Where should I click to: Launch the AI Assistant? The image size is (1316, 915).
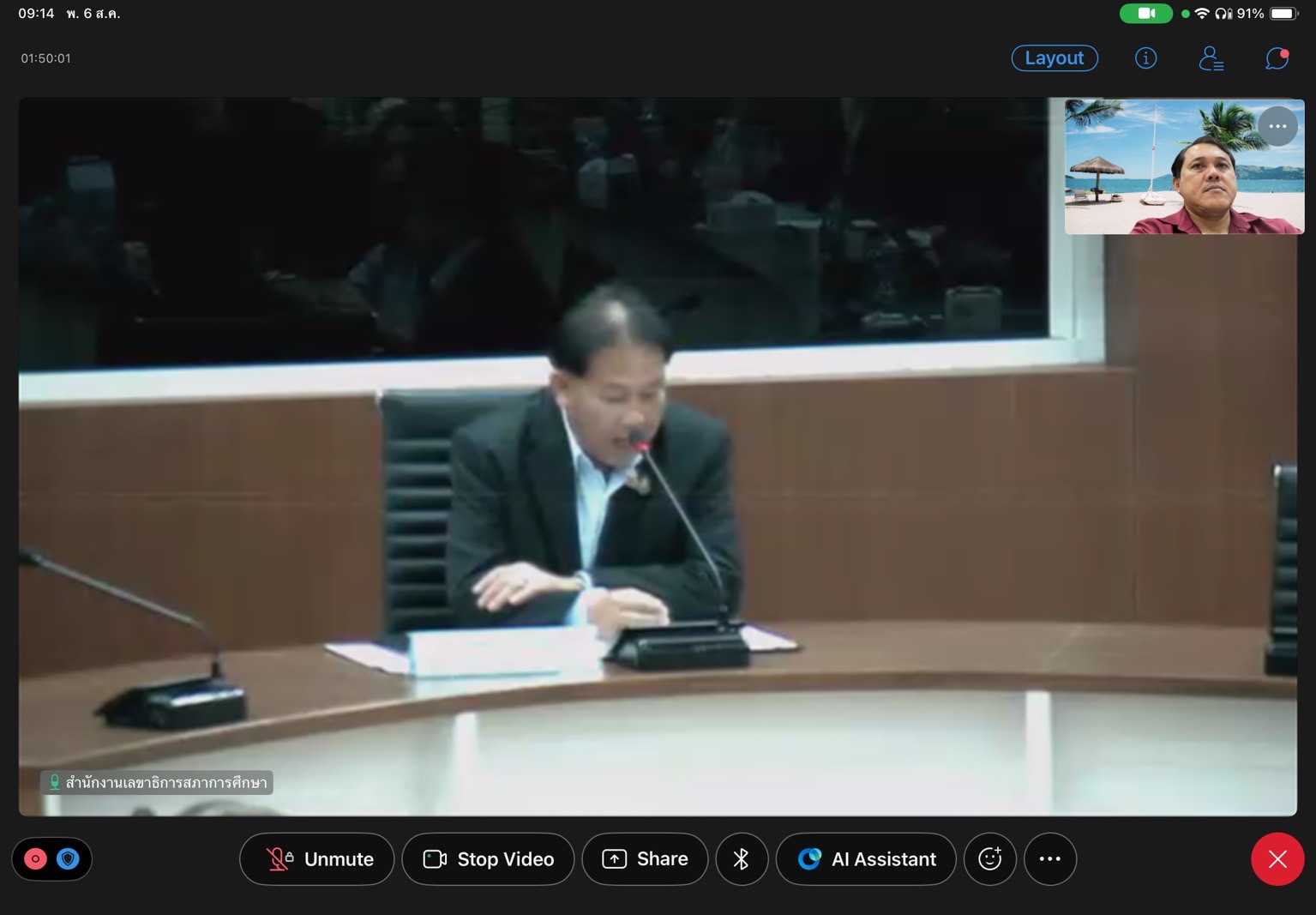[x=866, y=858]
